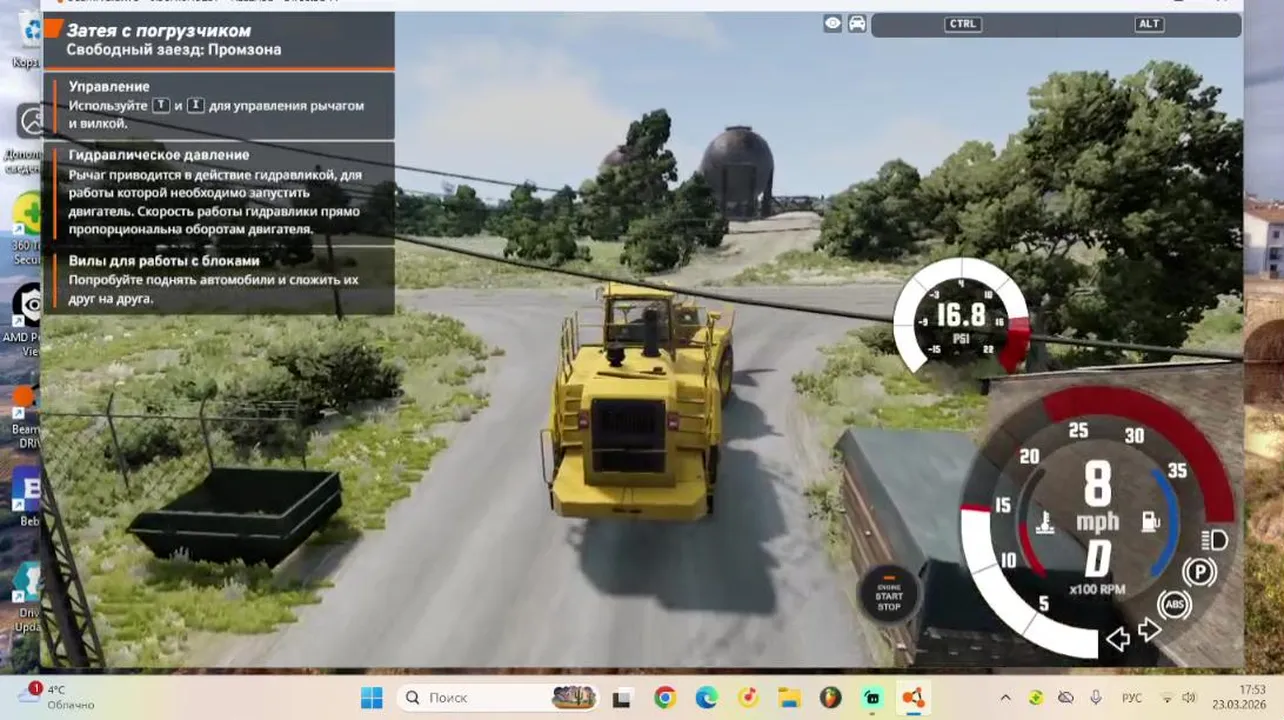The width and height of the screenshot is (1284, 720).
Task: Click the CTRL key hint in top bar
Action: tap(962, 24)
